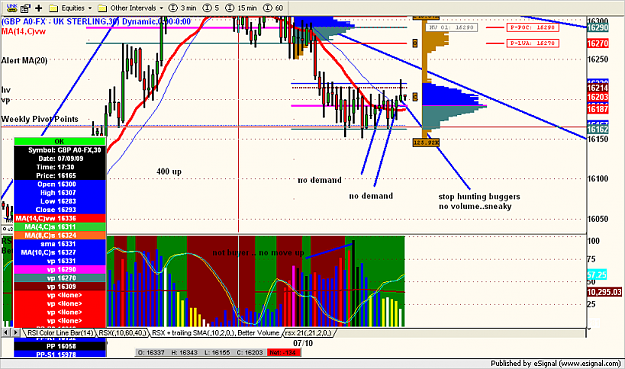Click the GBP A0-FX UK STERLING chart title
Screen dimensions: 625x369
pyautogui.click(x=96, y=22)
